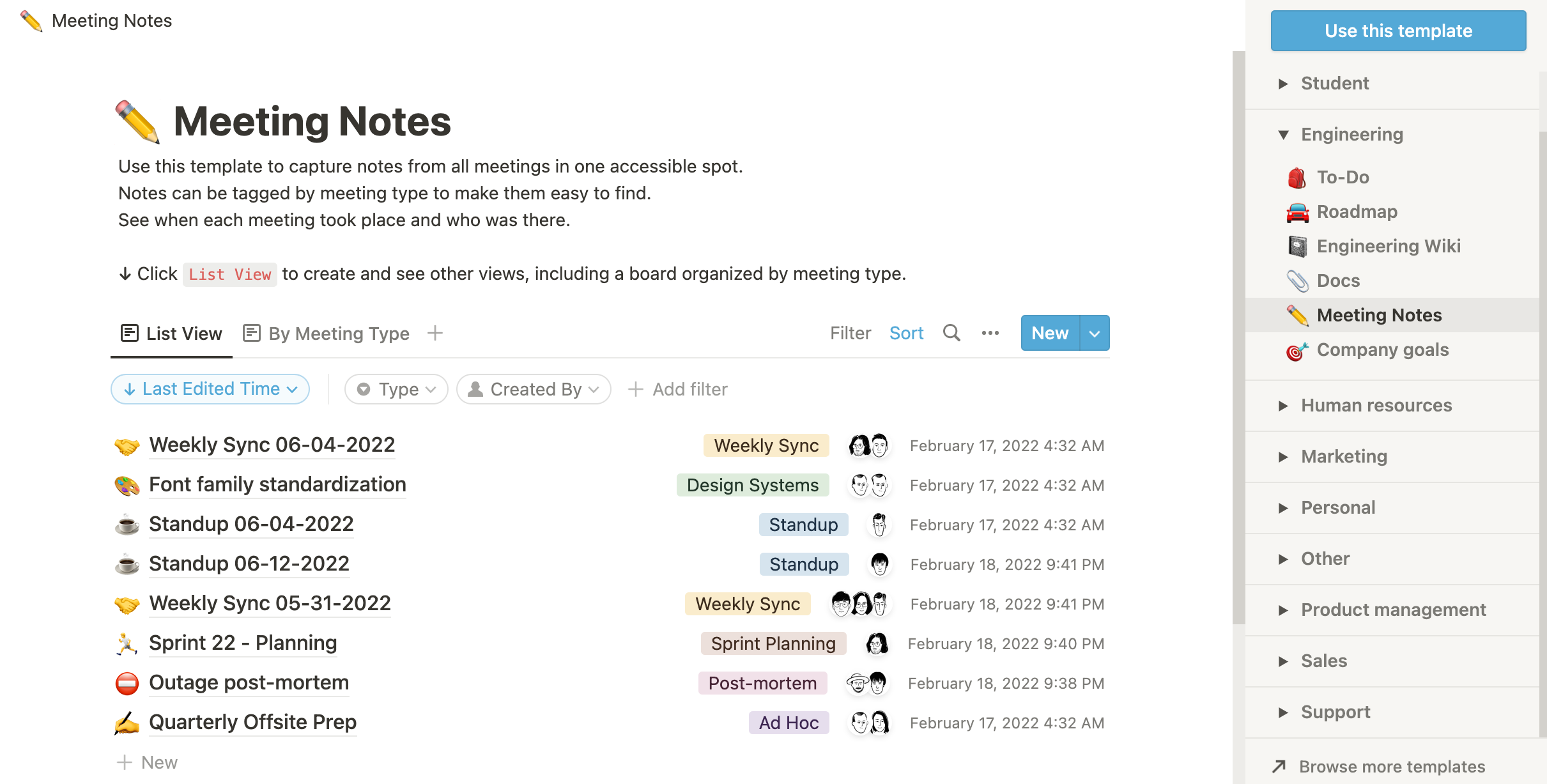The width and height of the screenshot is (1547, 784).
Task: Click the search icon in toolbar
Action: [951, 333]
